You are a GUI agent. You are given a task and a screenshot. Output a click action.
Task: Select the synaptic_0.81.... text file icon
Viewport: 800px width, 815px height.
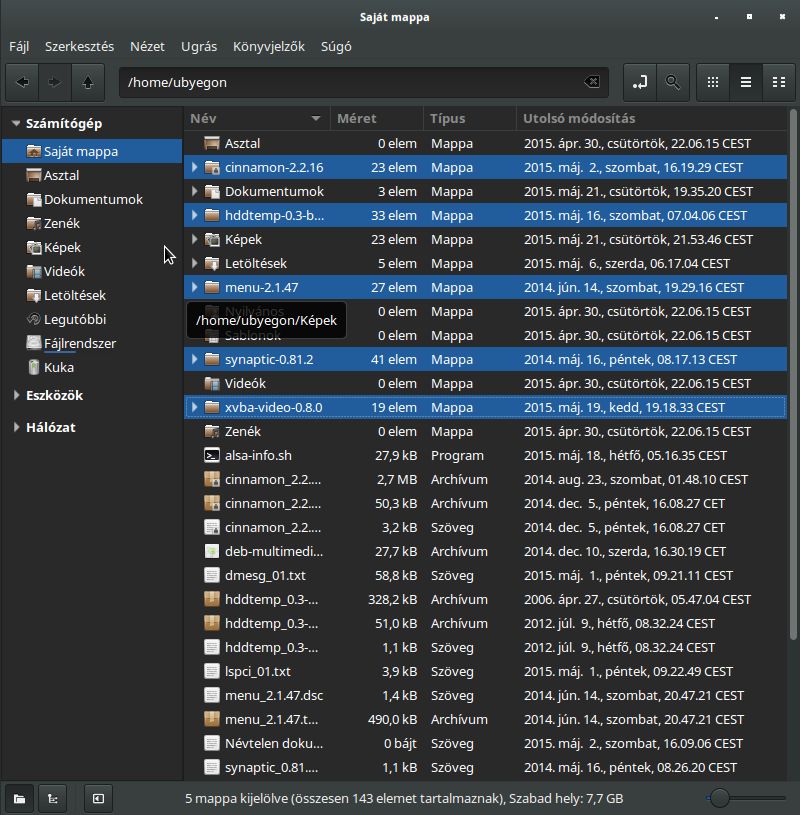212,767
